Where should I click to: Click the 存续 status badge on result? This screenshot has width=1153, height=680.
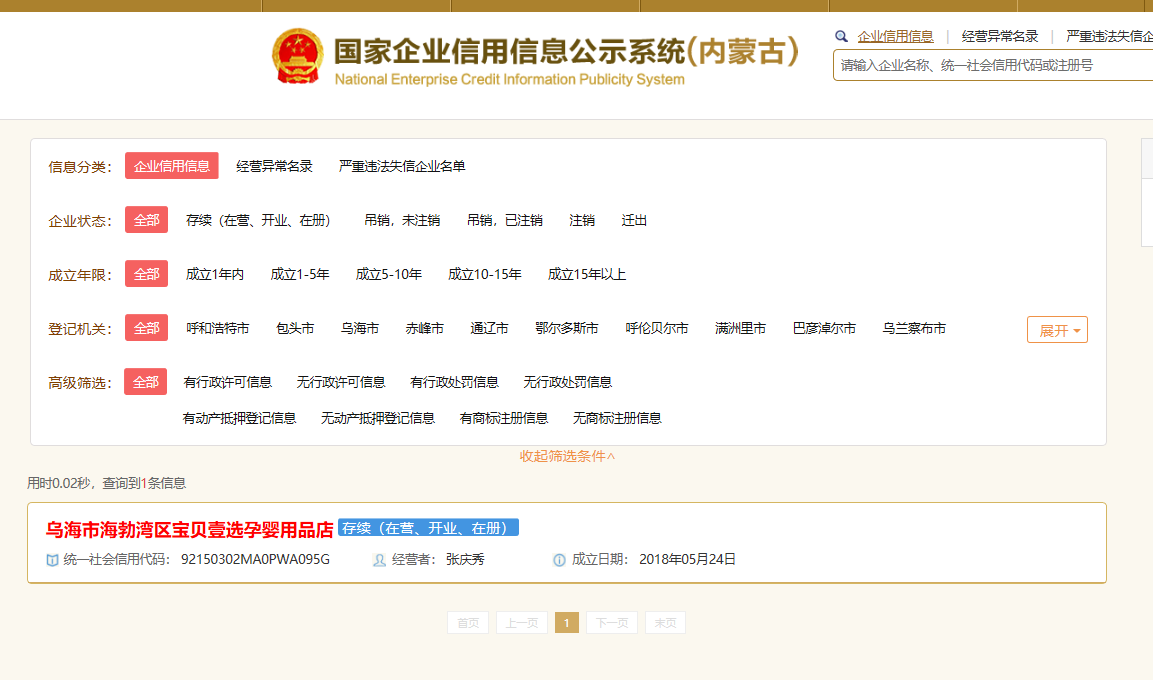[x=429, y=528]
